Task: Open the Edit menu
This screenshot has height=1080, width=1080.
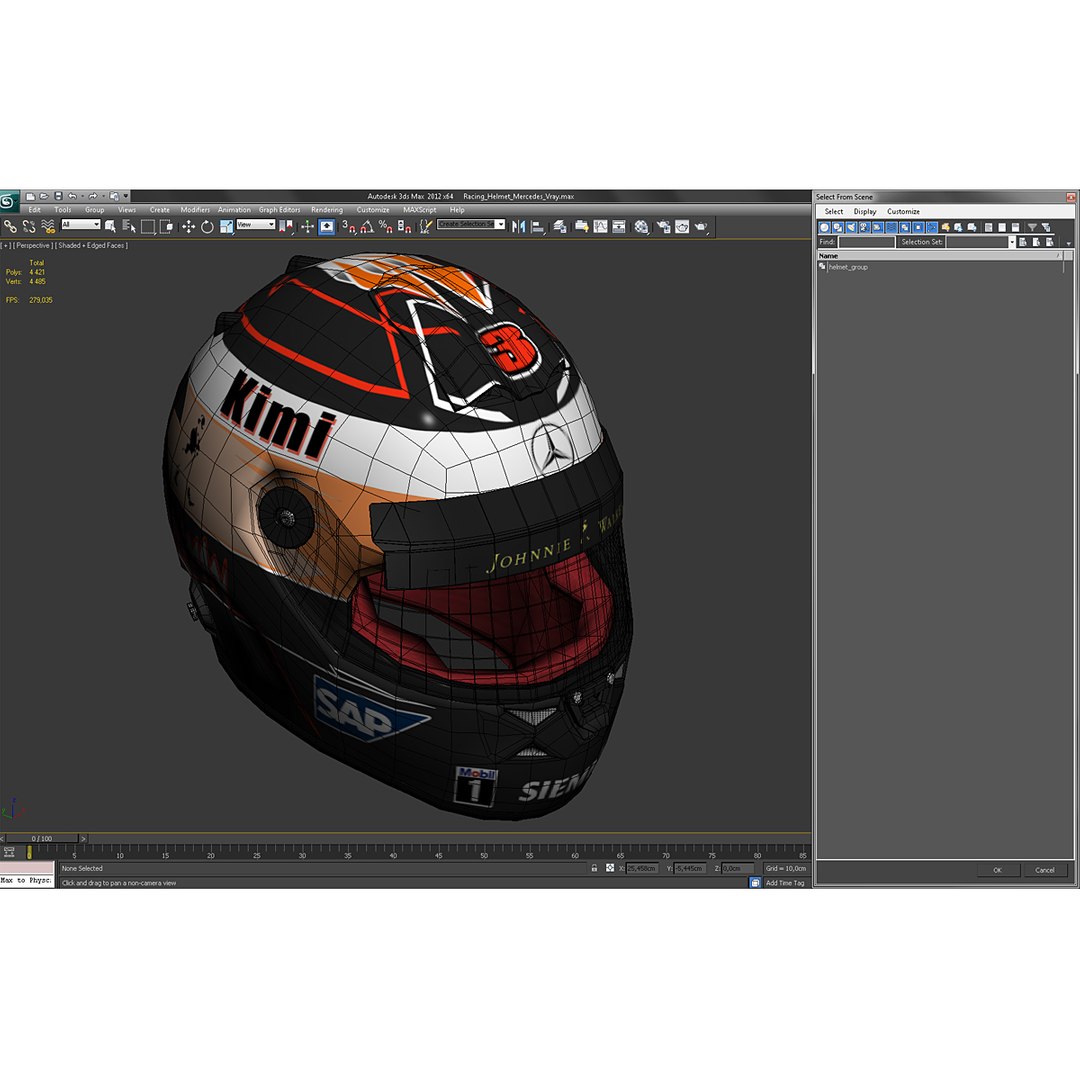Action: point(34,210)
